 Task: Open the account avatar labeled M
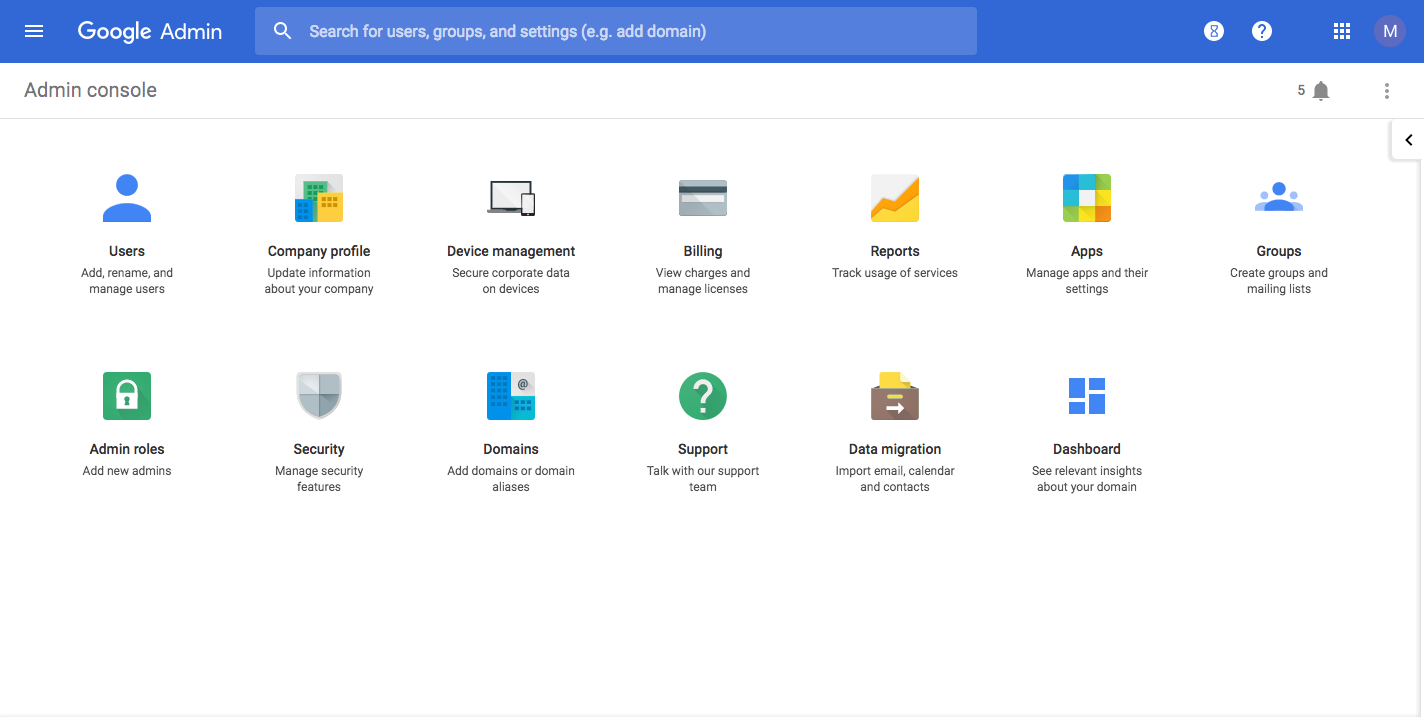(x=1390, y=31)
